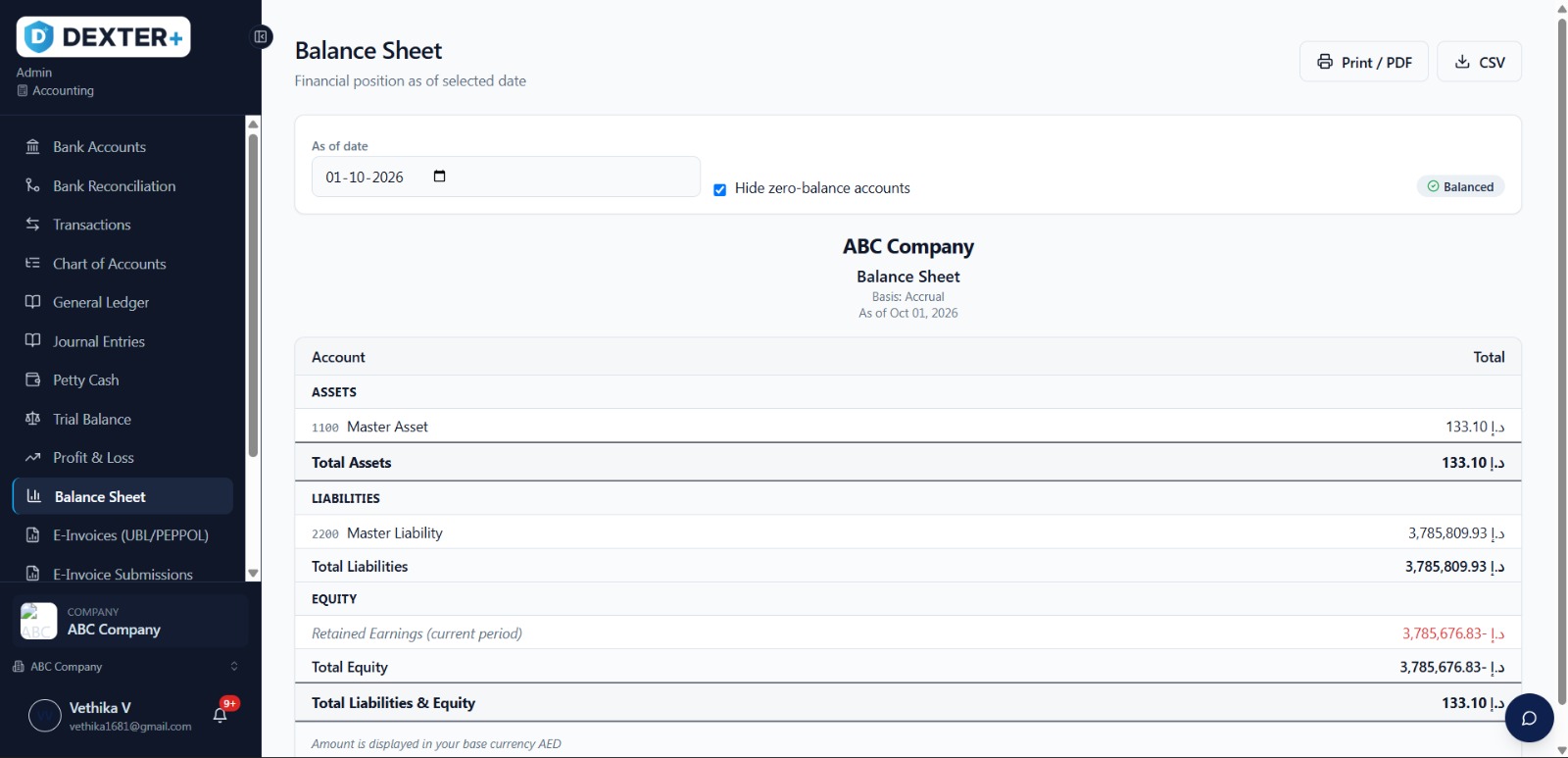Open notifications bell with 9+ badge
The height and width of the screenshot is (758, 1568).
coord(220,715)
